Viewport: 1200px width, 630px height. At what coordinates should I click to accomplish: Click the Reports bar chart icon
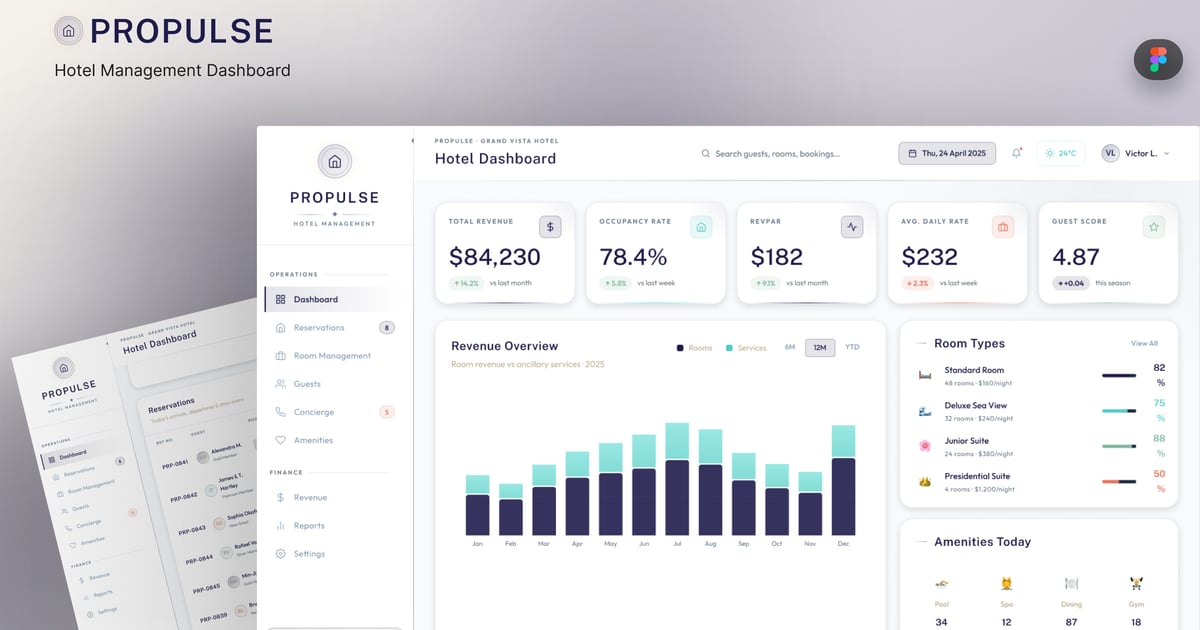point(281,525)
